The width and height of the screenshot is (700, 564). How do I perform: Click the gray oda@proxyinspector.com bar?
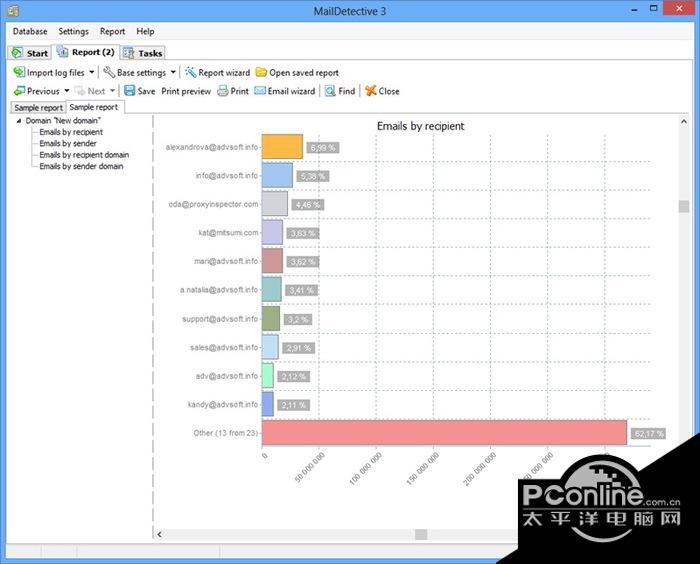(275, 204)
